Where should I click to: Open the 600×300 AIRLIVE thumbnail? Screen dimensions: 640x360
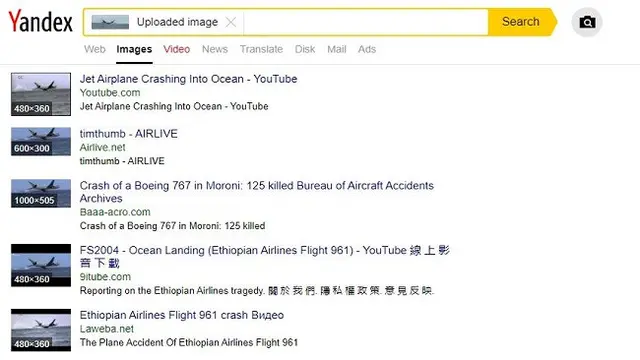click(x=41, y=141)
